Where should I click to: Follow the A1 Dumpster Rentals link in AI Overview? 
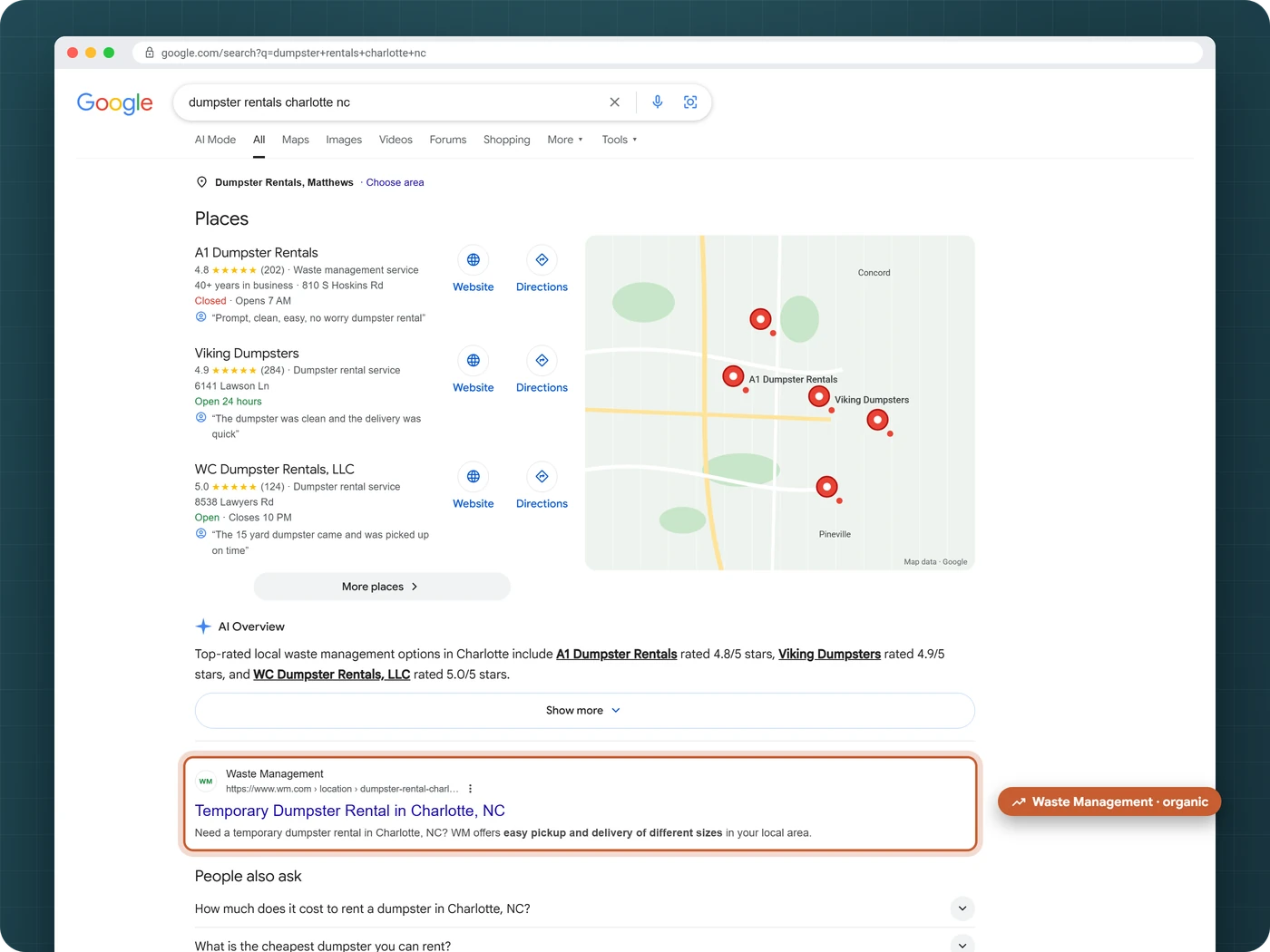[617, 654]
